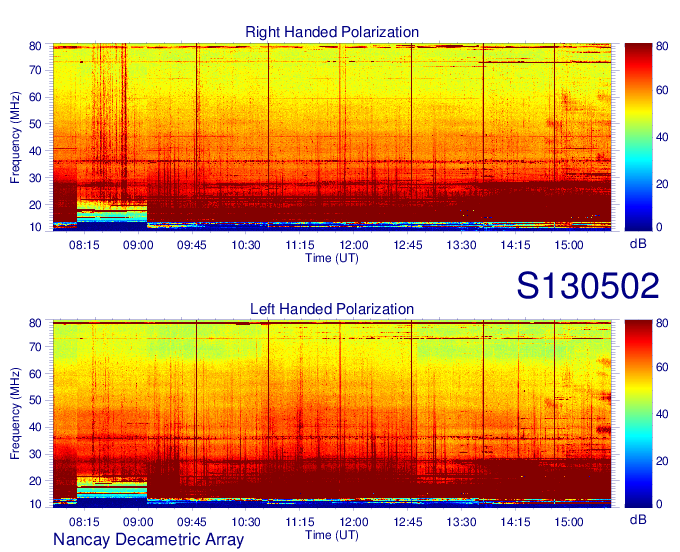The image size is (680, 552).
Task: Click the 60 dB value on Right Handed colorbar
Action: pos(662,90)
